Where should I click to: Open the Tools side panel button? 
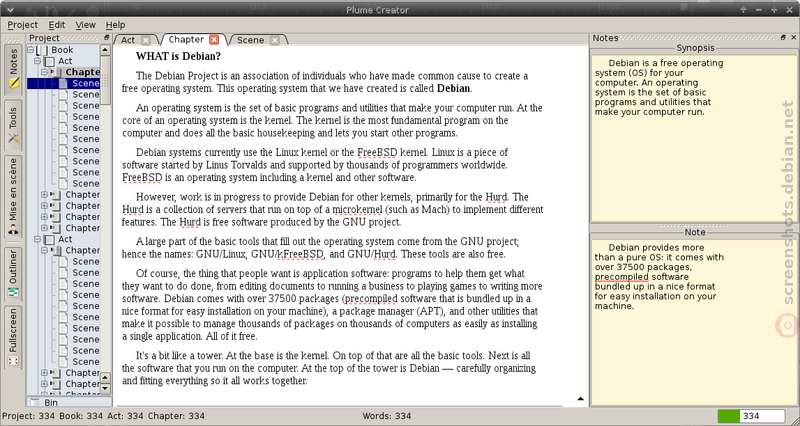click(13, 125)
